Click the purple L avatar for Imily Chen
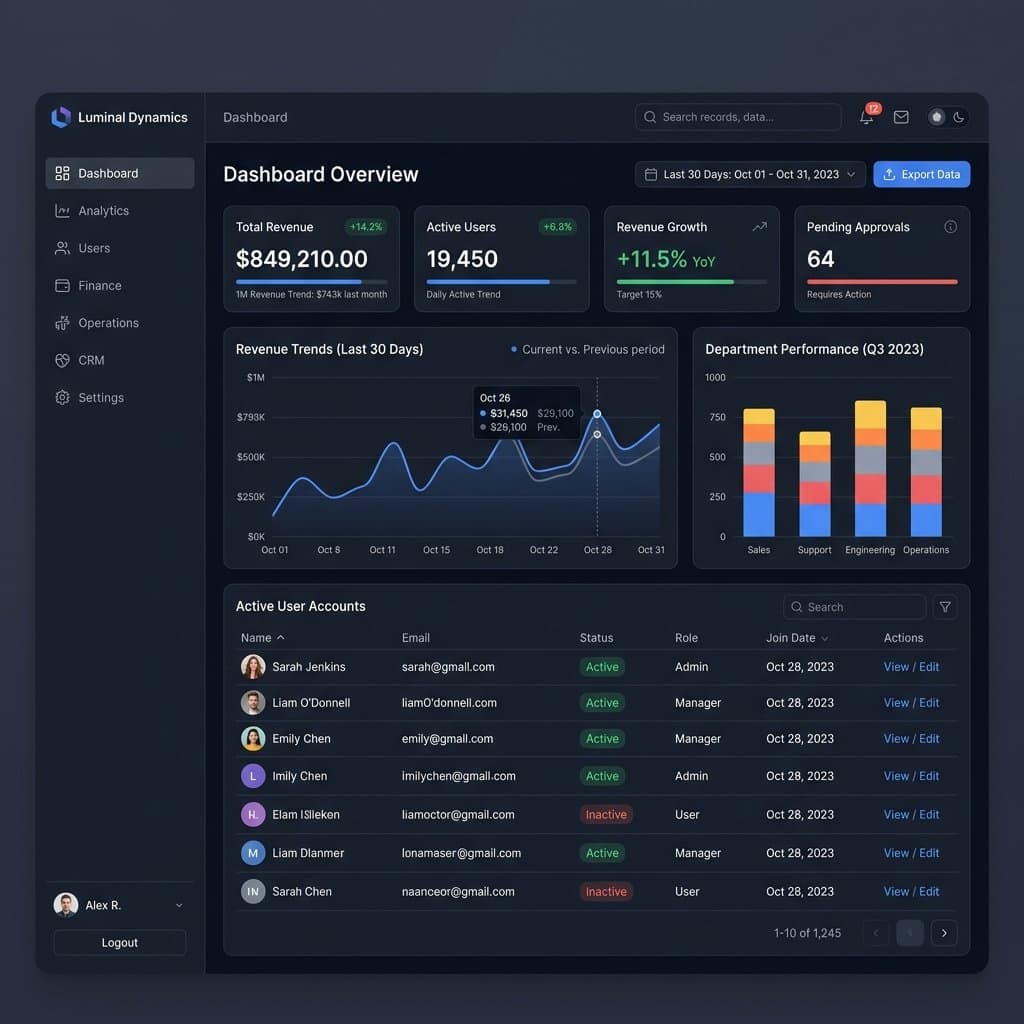 (253, 776)
